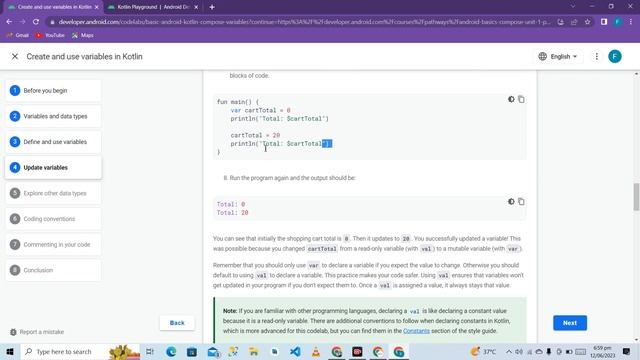The height and width of the screenshot is (360, 640).
Task: Bookmark this page with star icon
Action: click(587, 22)
